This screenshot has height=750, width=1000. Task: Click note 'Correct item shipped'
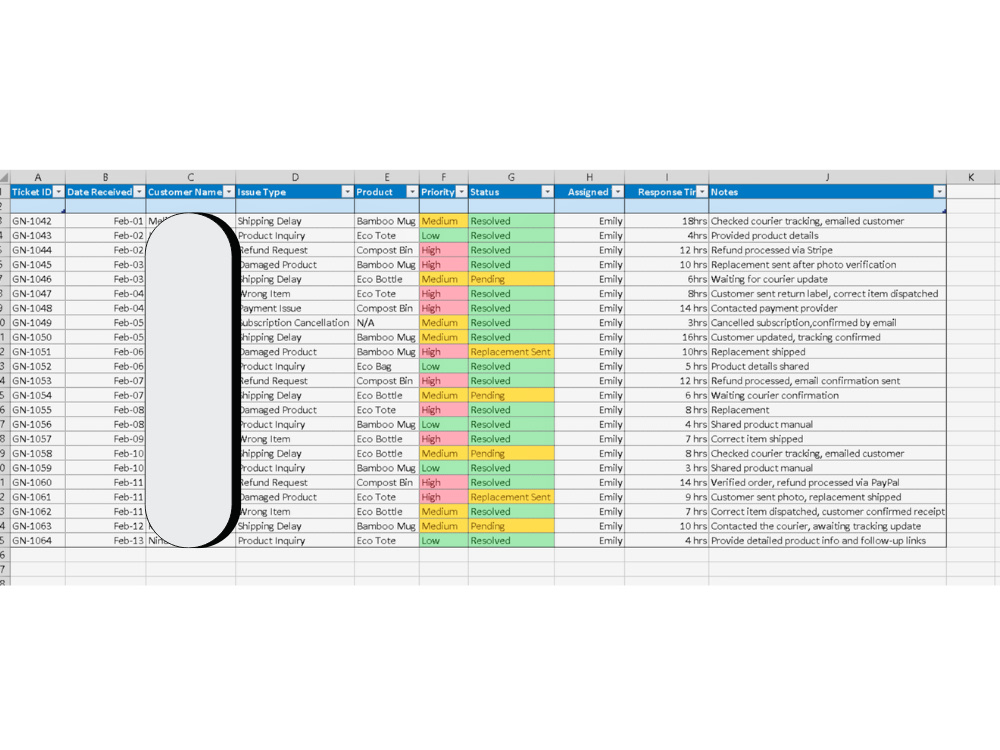point(757,439)
